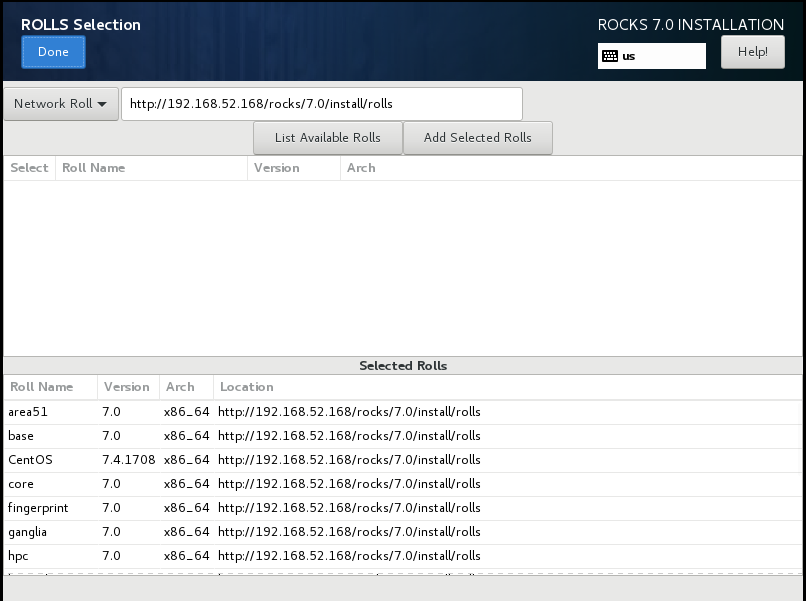
Task: Open the Help! page
Action: (753, 52)
